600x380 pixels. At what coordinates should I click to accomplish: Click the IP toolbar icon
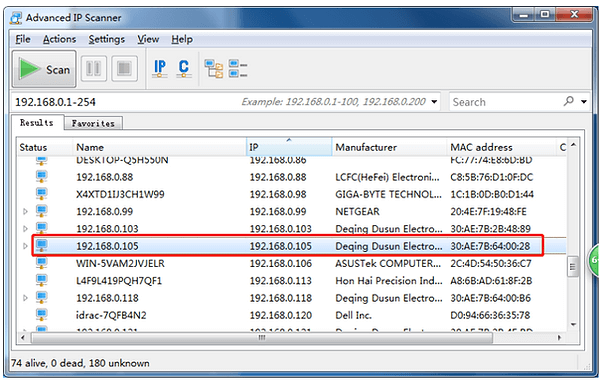coord(160,68)
